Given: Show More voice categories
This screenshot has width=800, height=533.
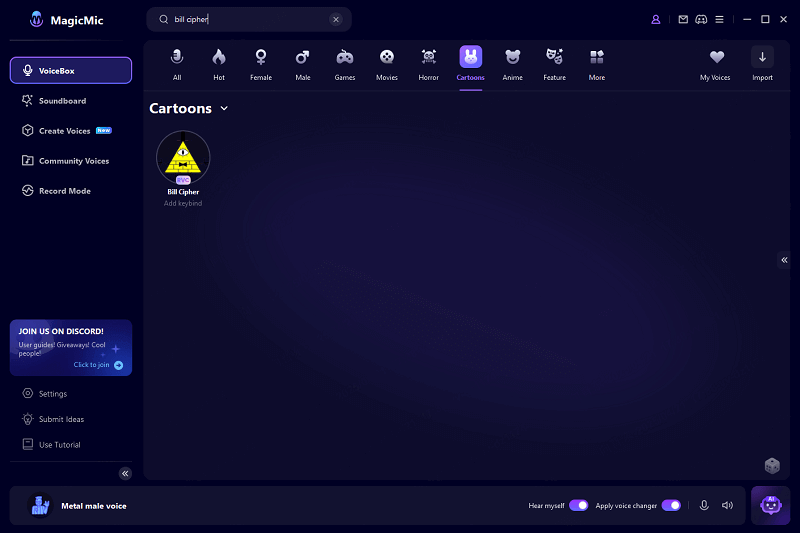Looking at the screenshot, I should point(596,65).
